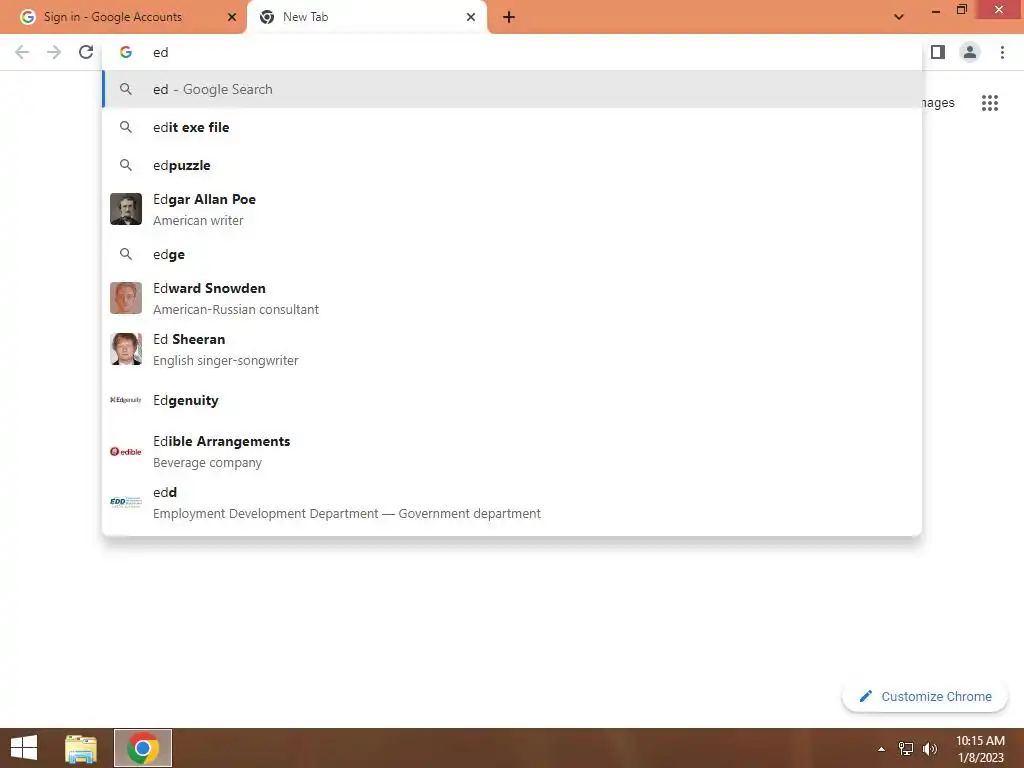
Task: Select the Edward Snowden suggestion
Action: (x=513, y=298)
